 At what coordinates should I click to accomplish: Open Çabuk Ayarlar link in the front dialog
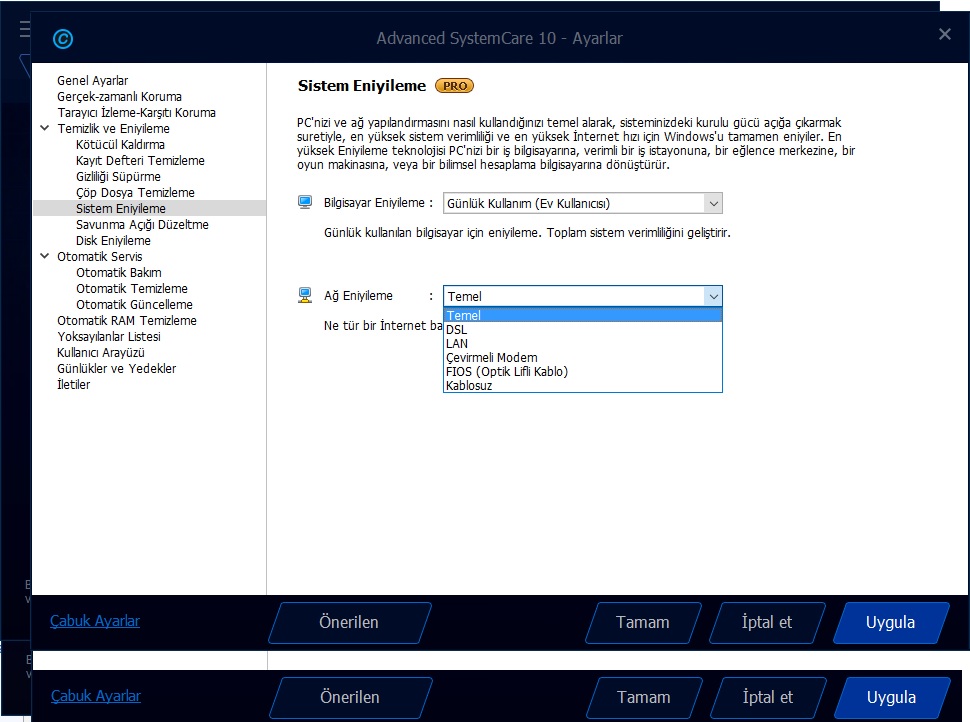pyautogui.click(x=95, y=621)
